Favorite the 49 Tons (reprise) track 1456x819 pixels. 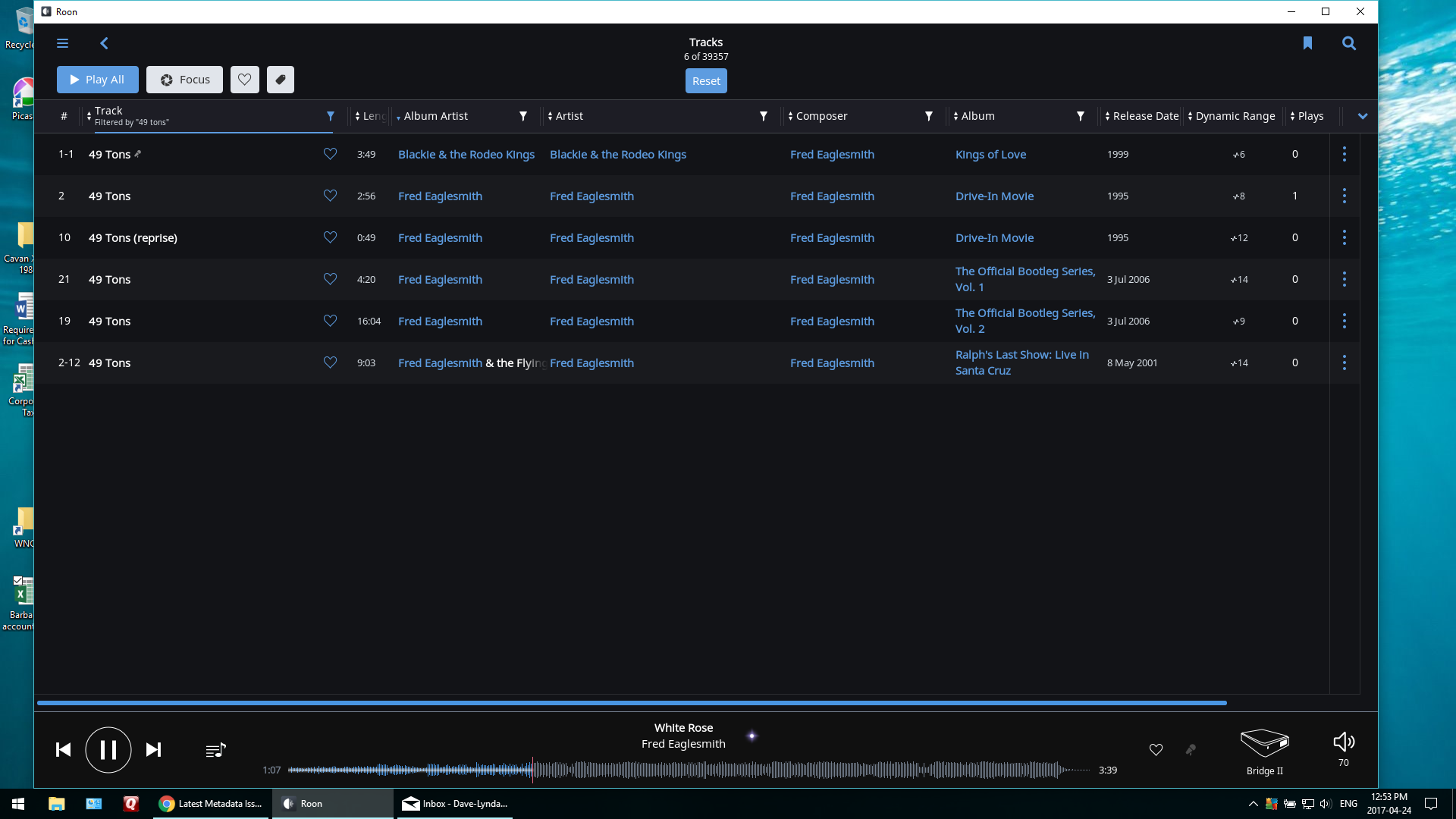tap(330, 237)
